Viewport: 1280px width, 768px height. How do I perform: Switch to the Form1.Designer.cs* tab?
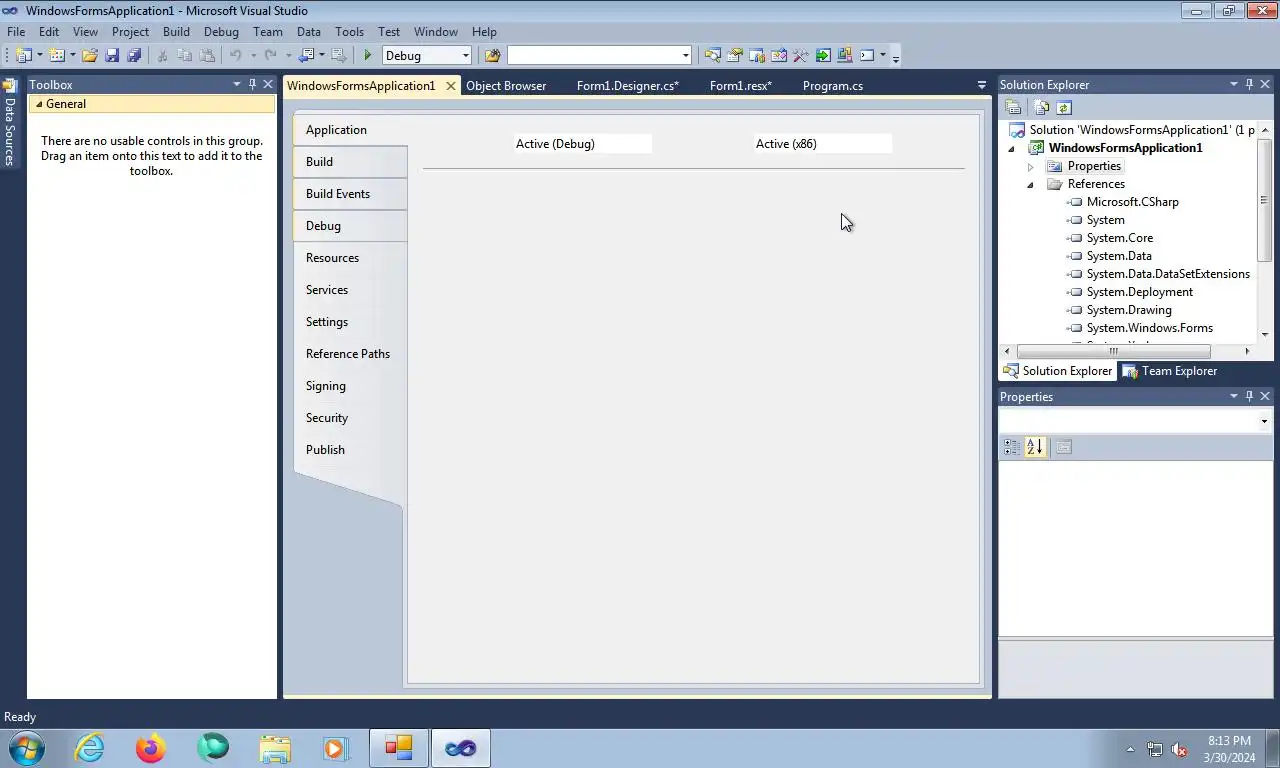pyautogui.click(x=628, y=86)
